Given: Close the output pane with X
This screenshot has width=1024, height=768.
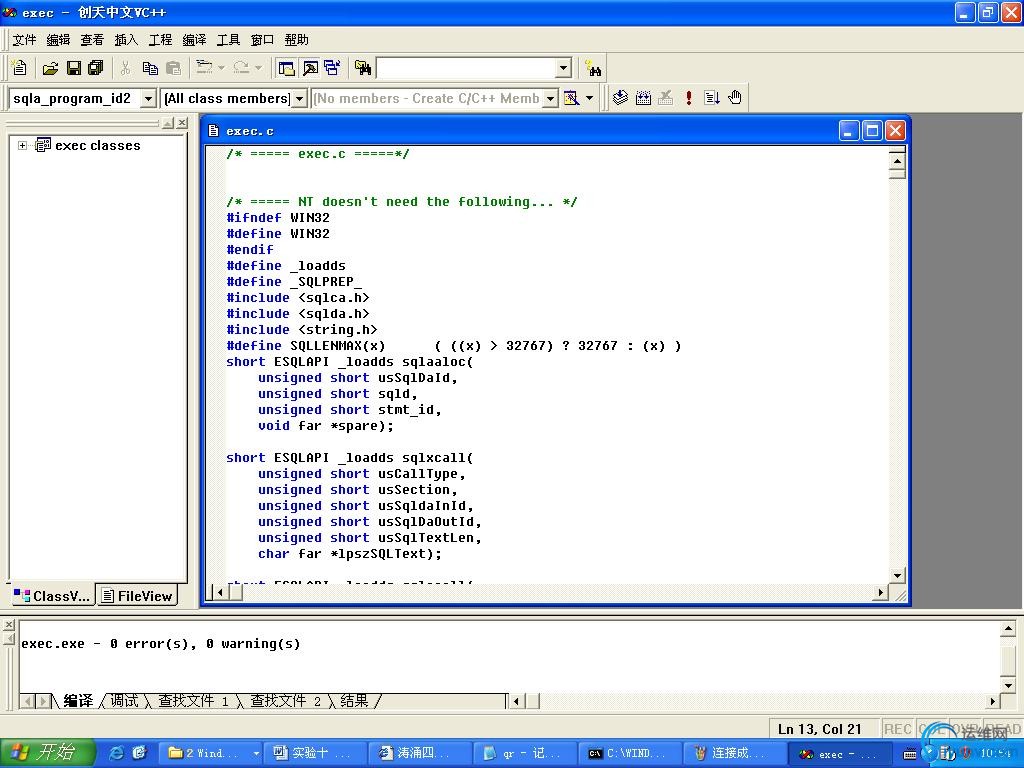Looking at the screenshot, I should tap(9, 625).
